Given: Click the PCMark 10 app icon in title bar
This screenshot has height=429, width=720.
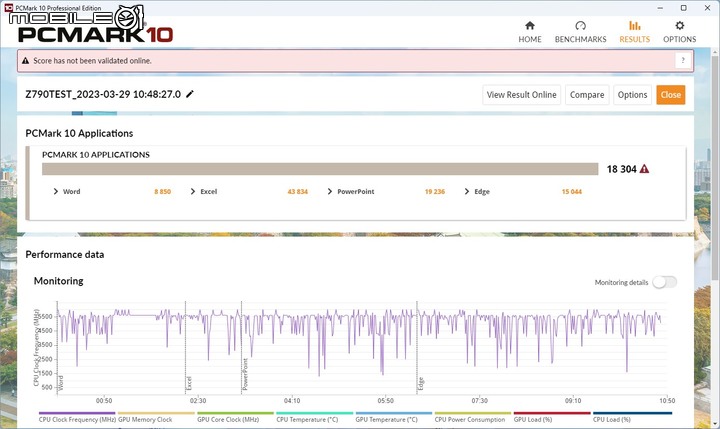Looking at the screenshot, I should (8, 7).
